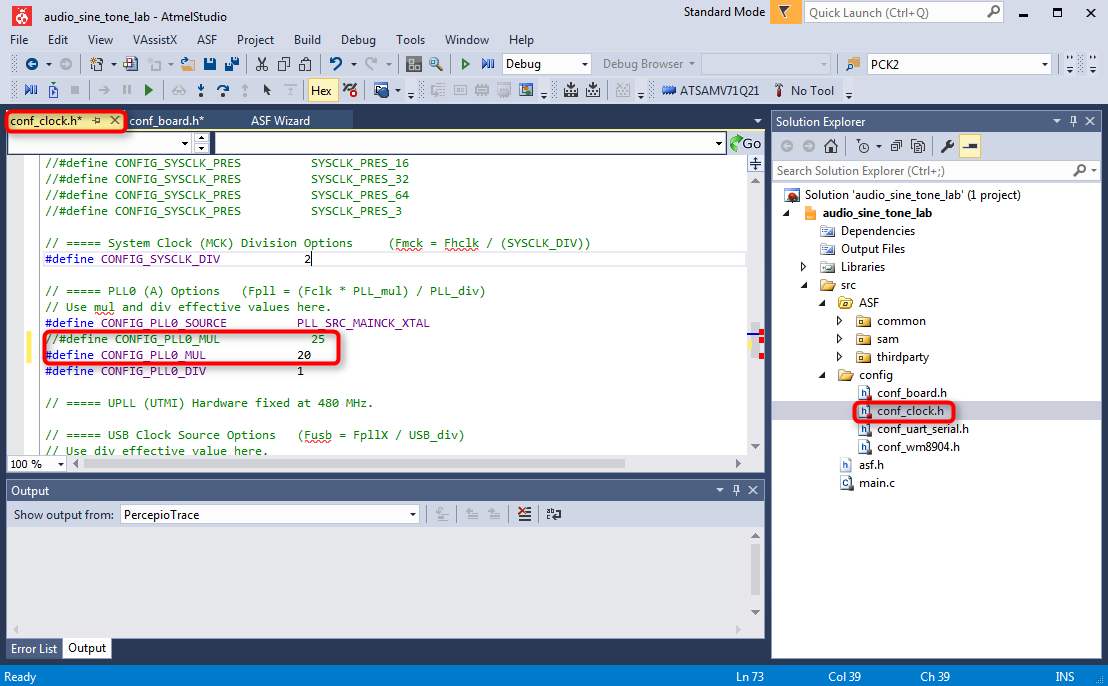Click the Undo arrow icon
Screen dimensions: 1108x686
336,64
